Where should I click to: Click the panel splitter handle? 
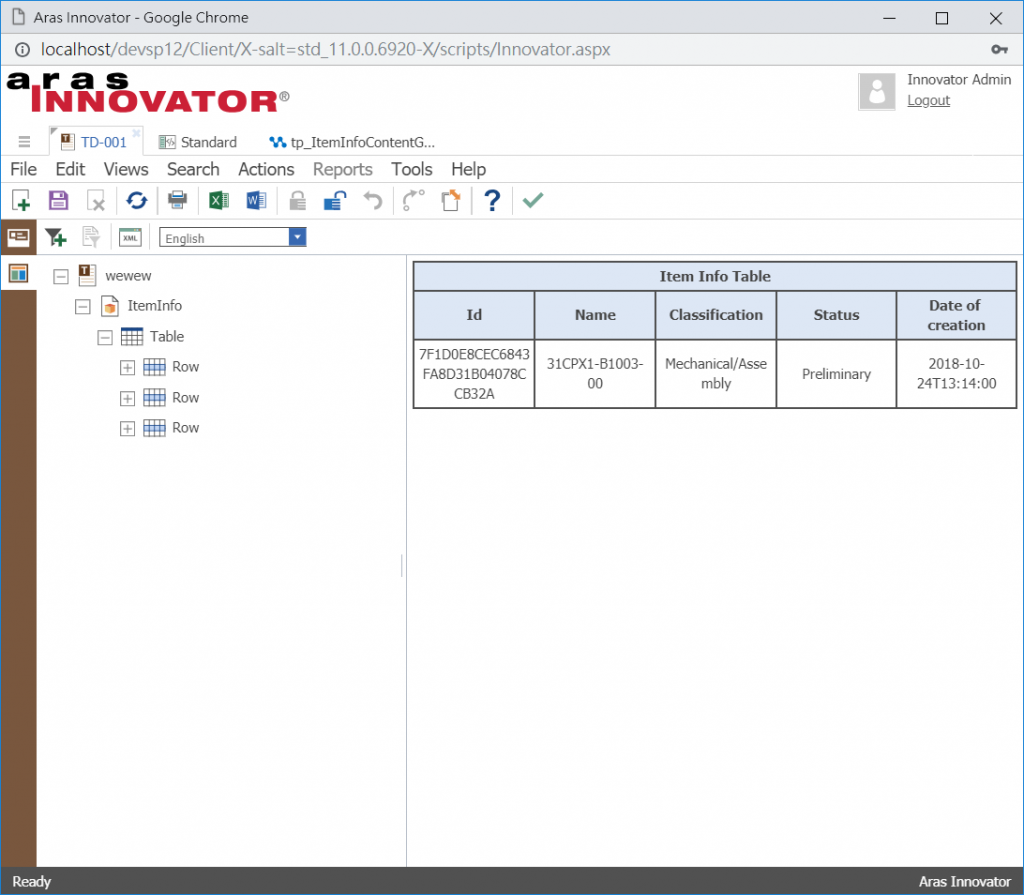tap(402, 566)
